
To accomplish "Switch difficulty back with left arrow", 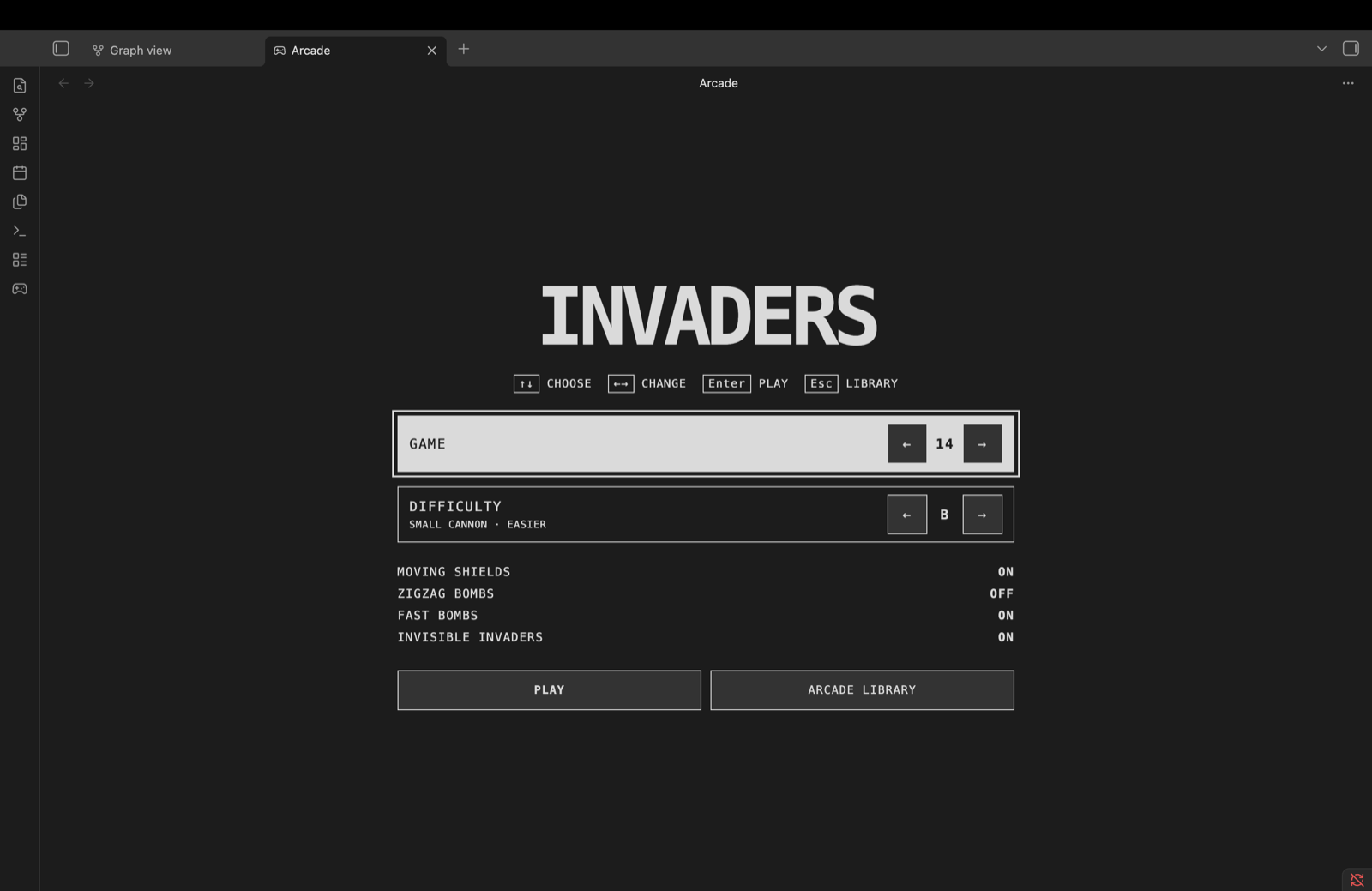I will [x=907, y=515].
